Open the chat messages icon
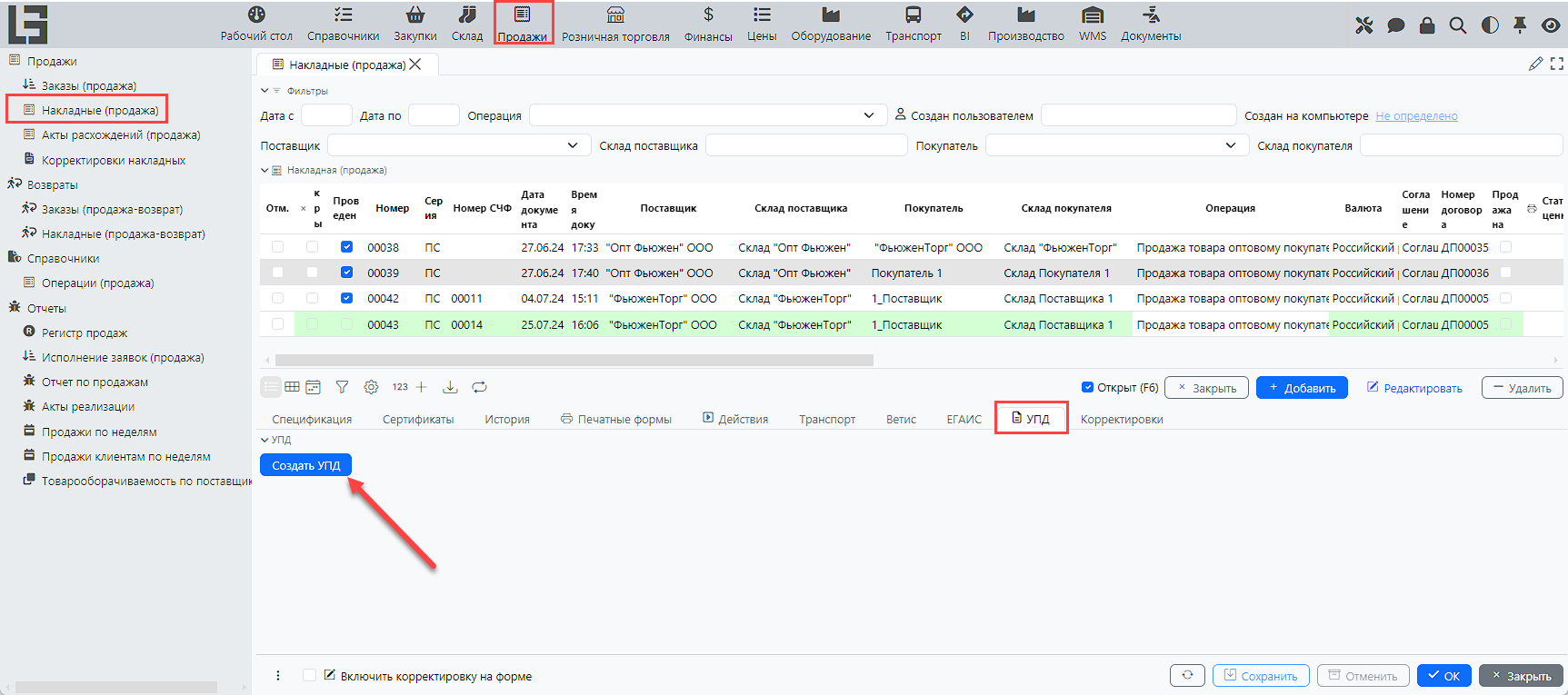Screen dimensions: 1568x695 point(1395,25)
